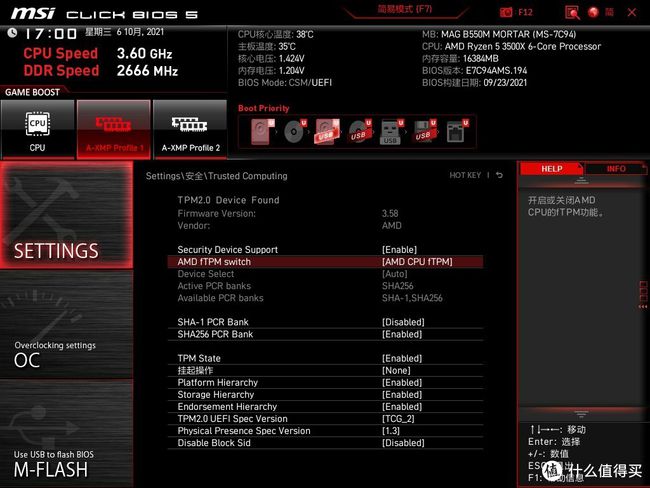Close the BIOS with the X icon
This screenshot has width=650, height=488.
[x=631, y=12]
